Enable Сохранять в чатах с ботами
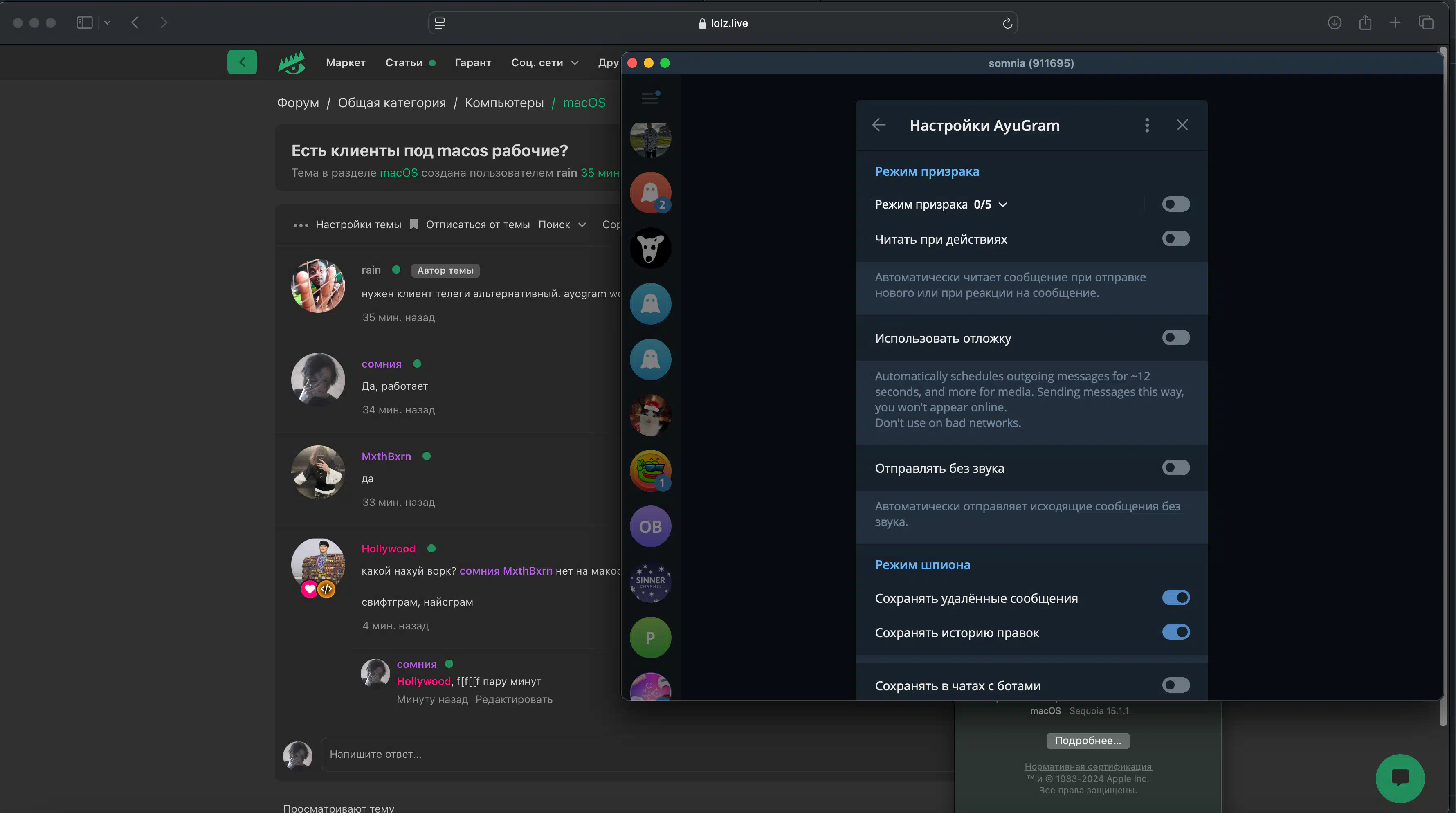 tap(1176, 685)
